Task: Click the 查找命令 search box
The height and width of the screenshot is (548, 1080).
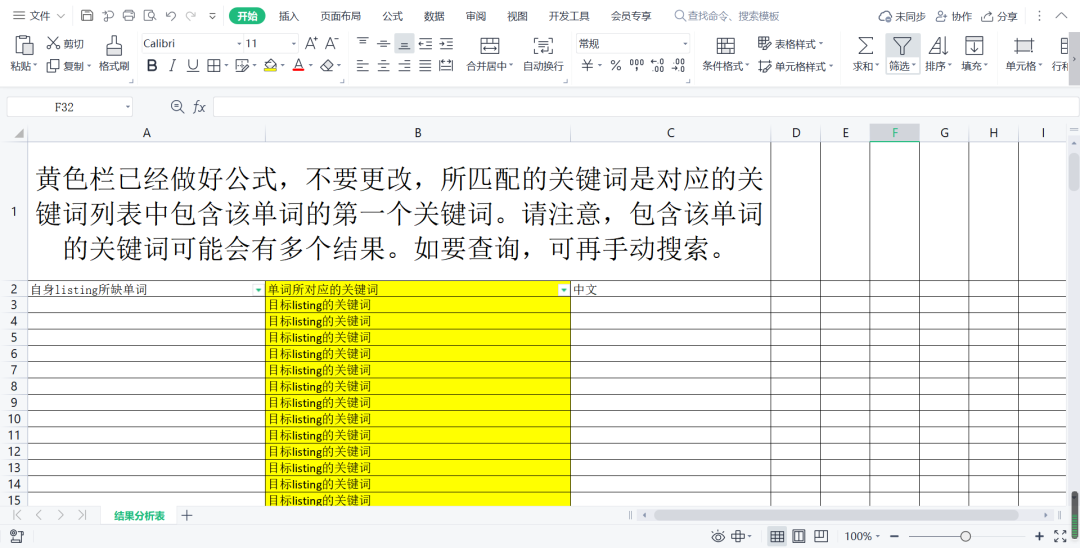Action: pos(727,16)
